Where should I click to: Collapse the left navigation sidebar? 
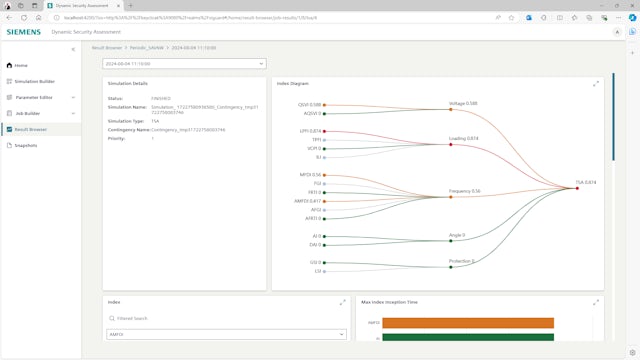(73, 49)
